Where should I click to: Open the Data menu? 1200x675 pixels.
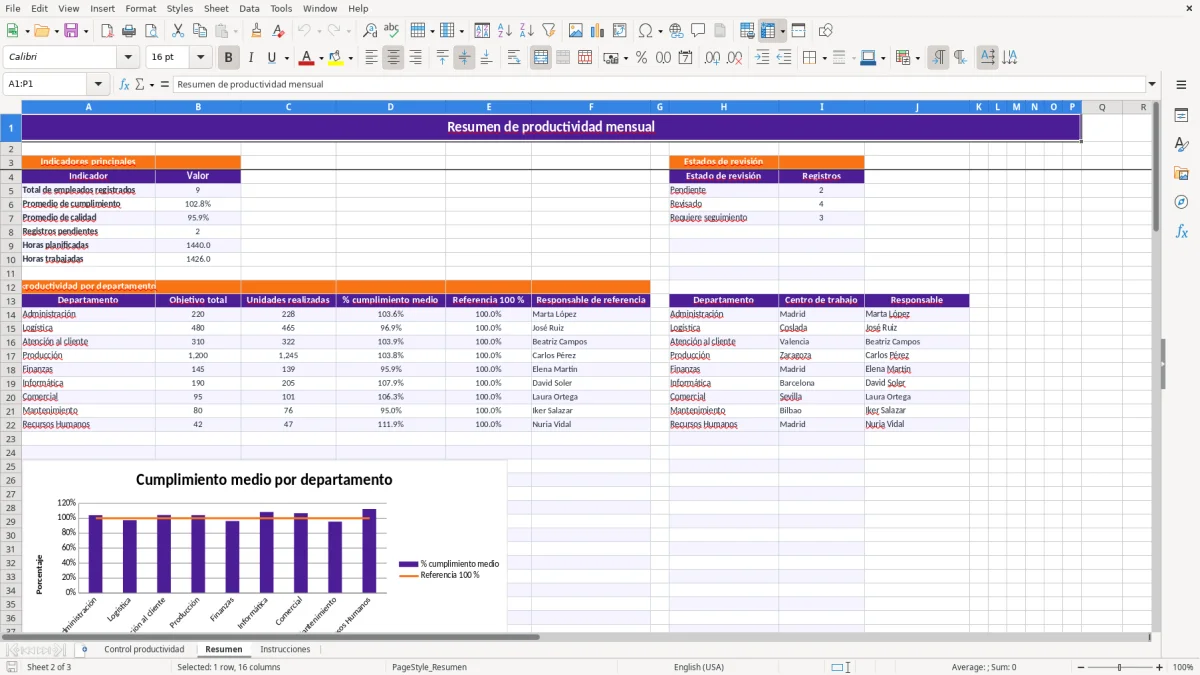pyautogui.click(x=249, y=8)
